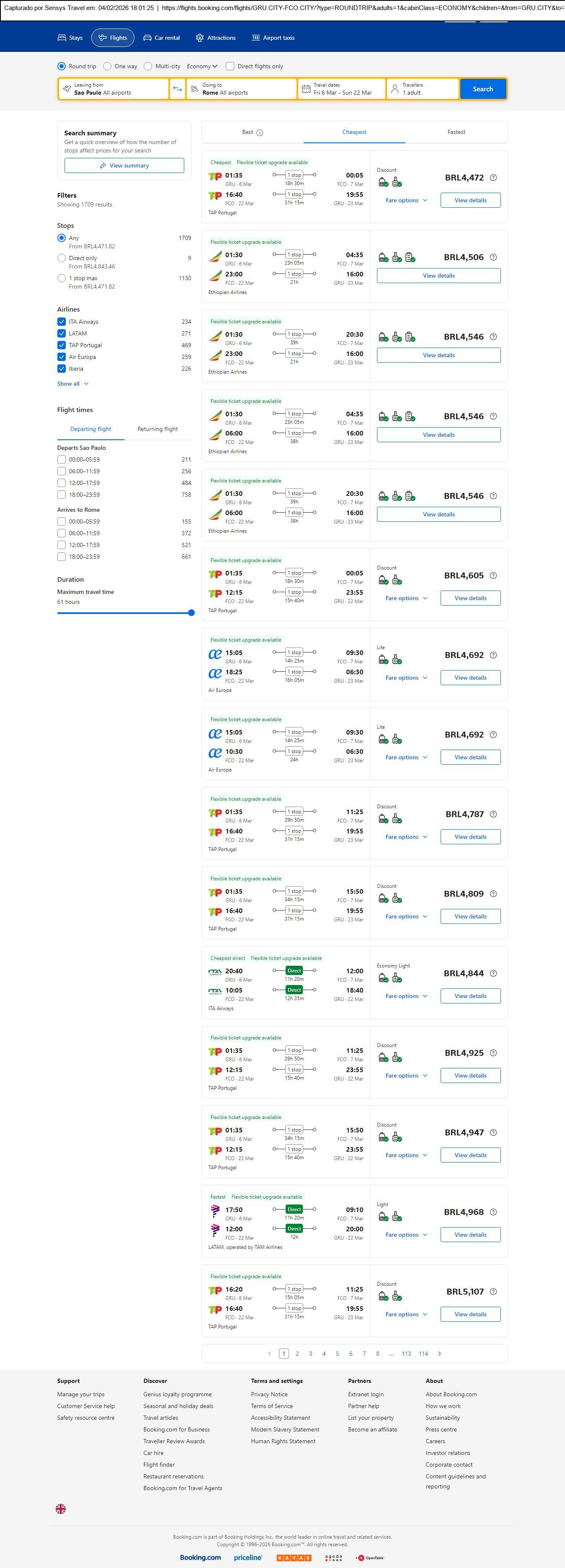The height and width of the screenshot is (1568, 565).
Task: Enable the Direct flights only checkbox
Action: pyautogui.click(x=230, y=66)
